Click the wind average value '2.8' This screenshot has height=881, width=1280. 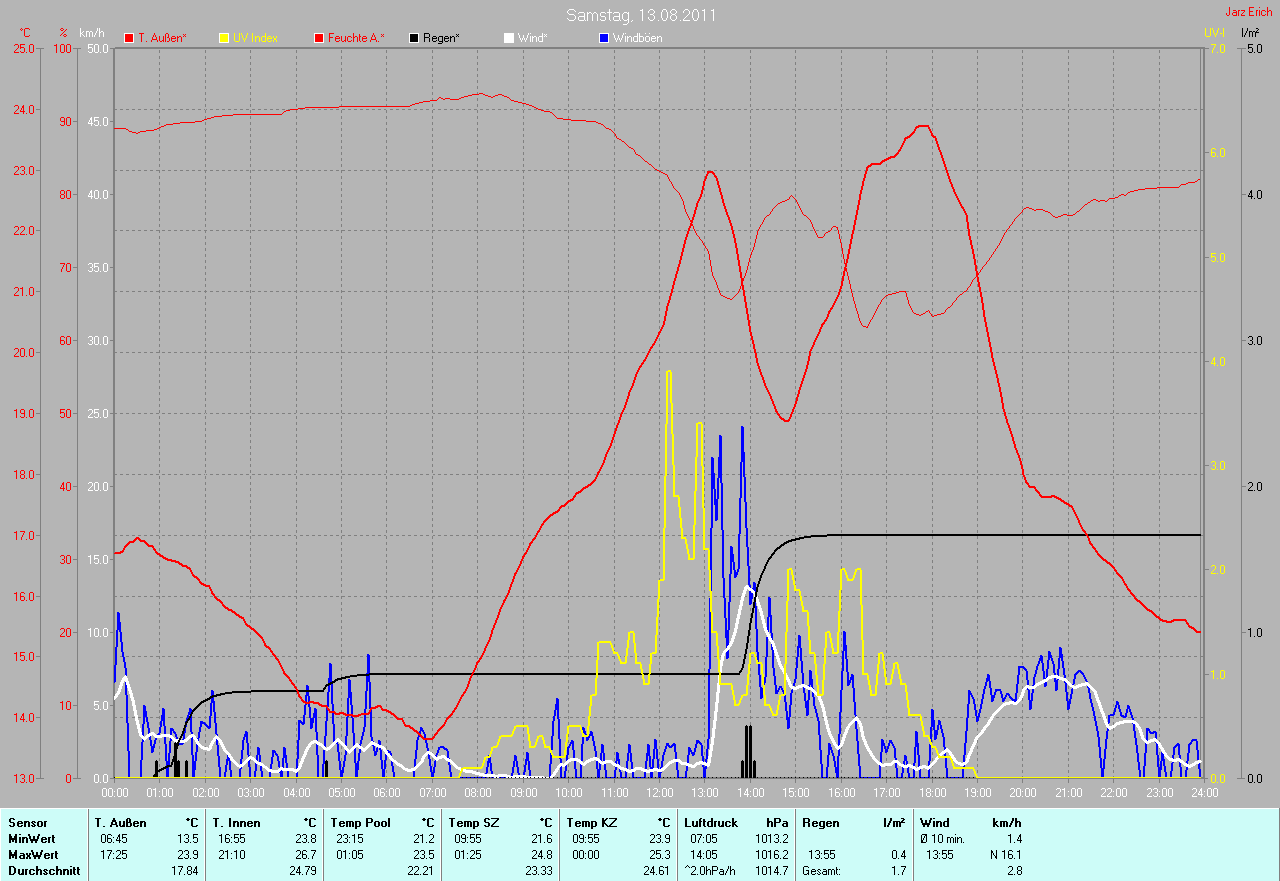click(x=1014, y=871)
